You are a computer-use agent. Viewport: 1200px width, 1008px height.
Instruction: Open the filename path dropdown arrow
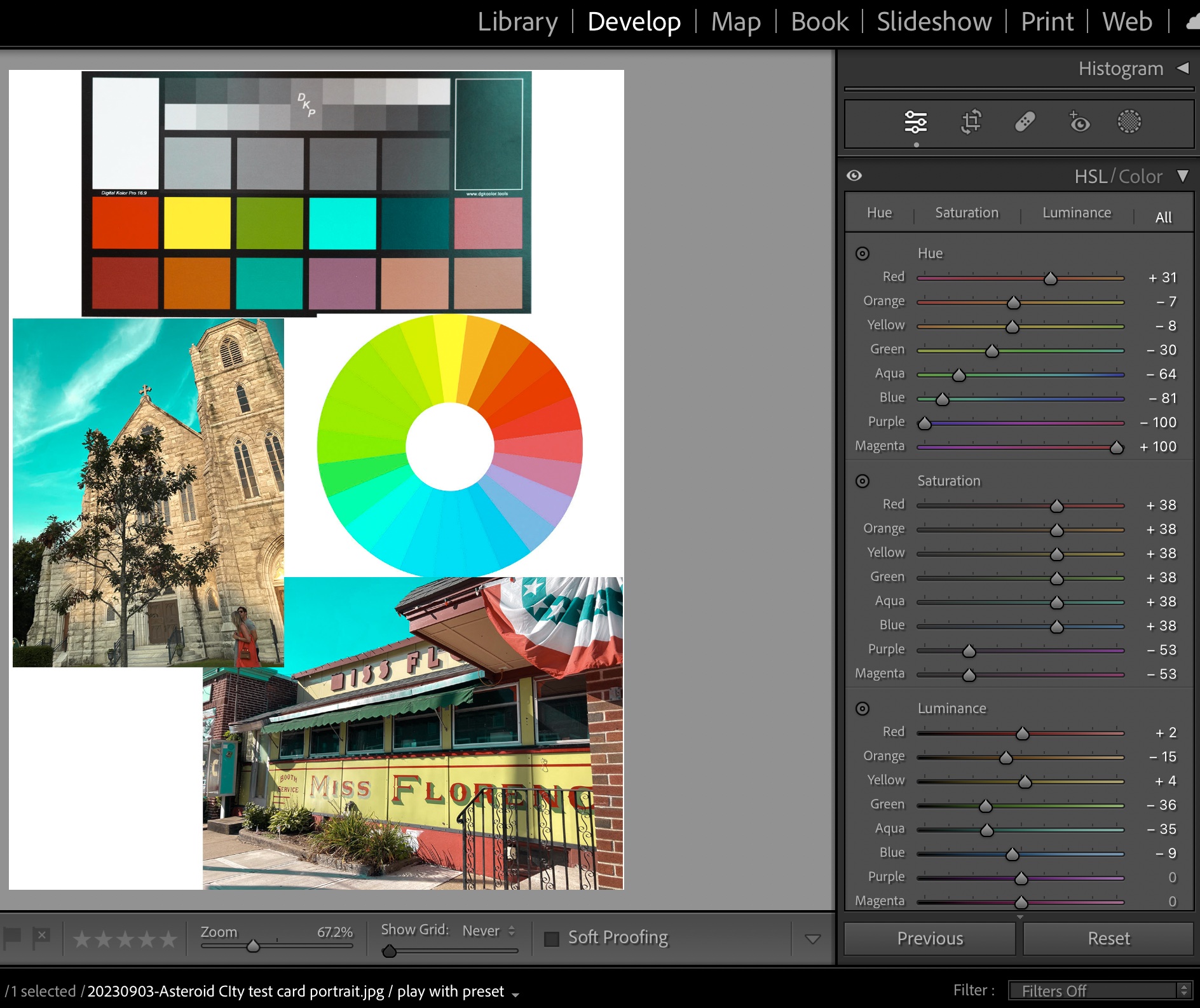click(x=515, y=995)
